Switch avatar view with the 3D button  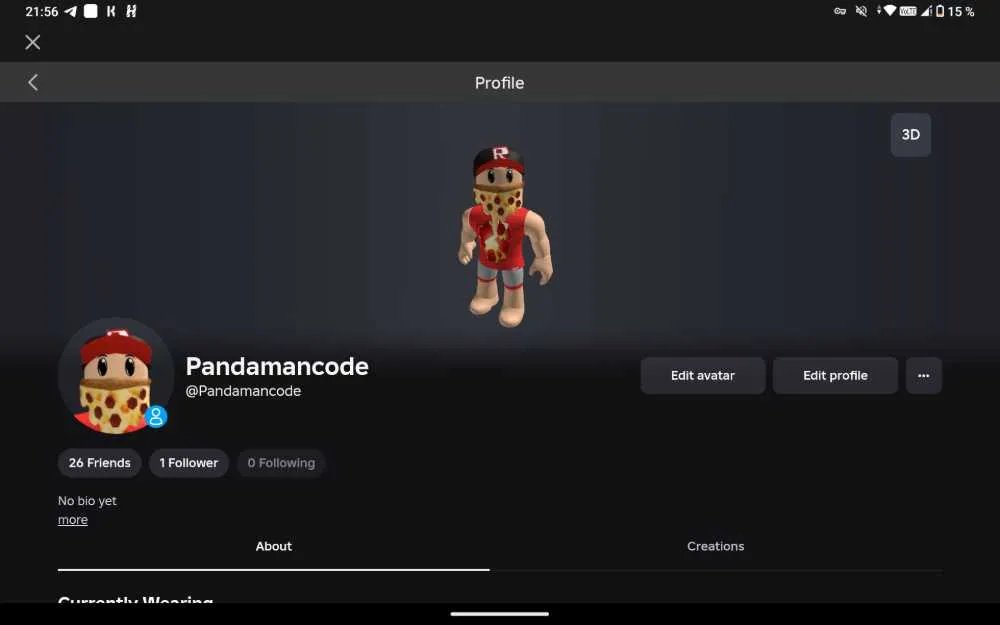coord(911,135)
